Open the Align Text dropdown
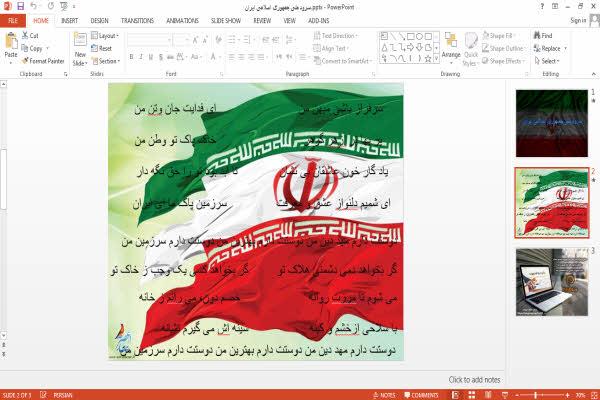The width and height of the screenshot is (600, 400). click(x=330, y=48)
